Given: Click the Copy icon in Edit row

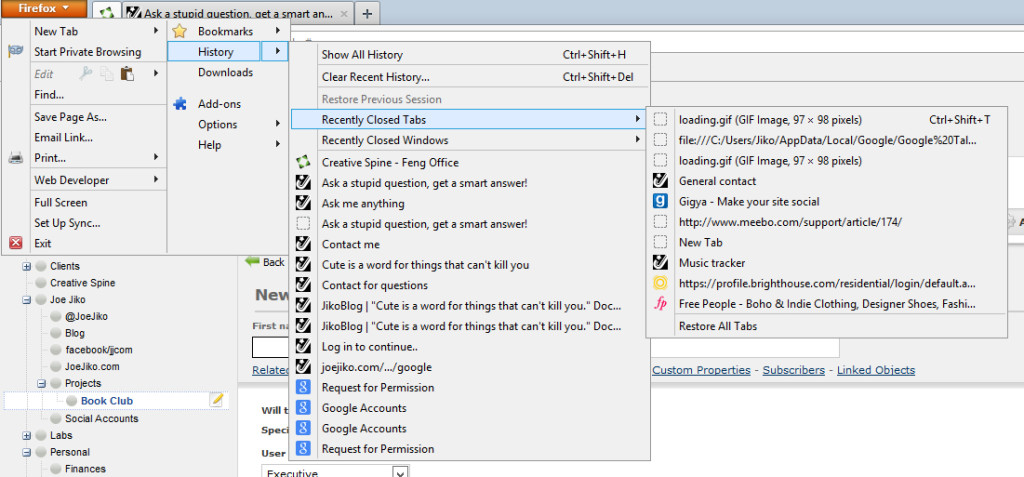Looking at the screenshot, I should (107, 74).
